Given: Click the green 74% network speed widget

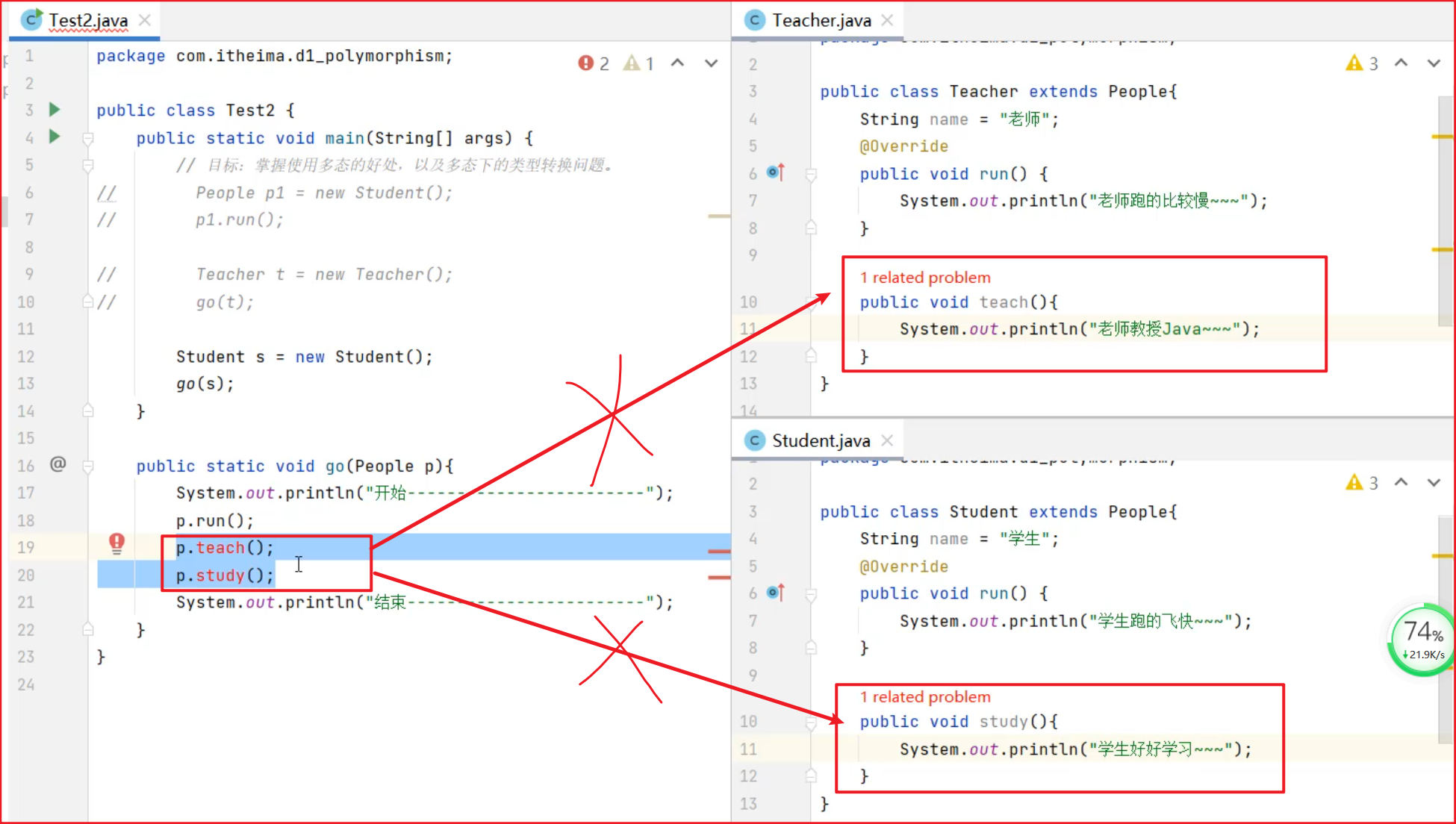Looking at the screenshot, I should tap(1423, 639).
